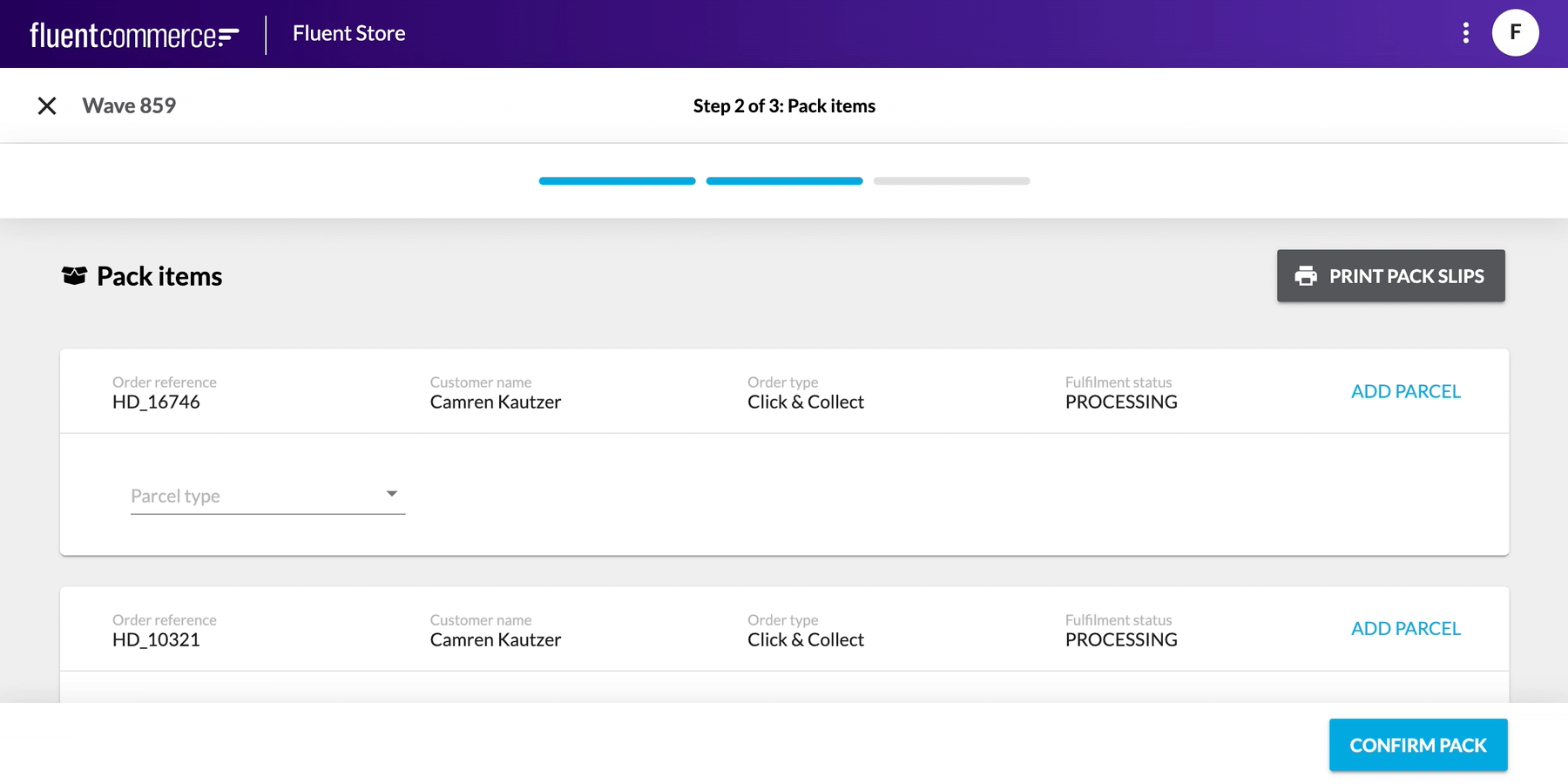The width and height of the screenshot is (1568, 784).
Task: Click the first blue progress bar segment
Action: click(x=616, y=180)
